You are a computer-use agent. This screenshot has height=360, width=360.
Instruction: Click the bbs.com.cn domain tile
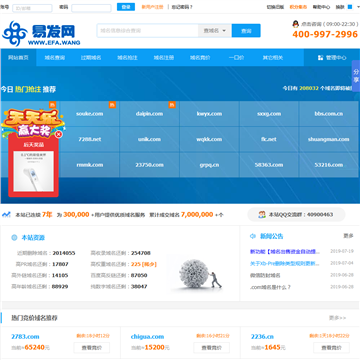[329, 114]
